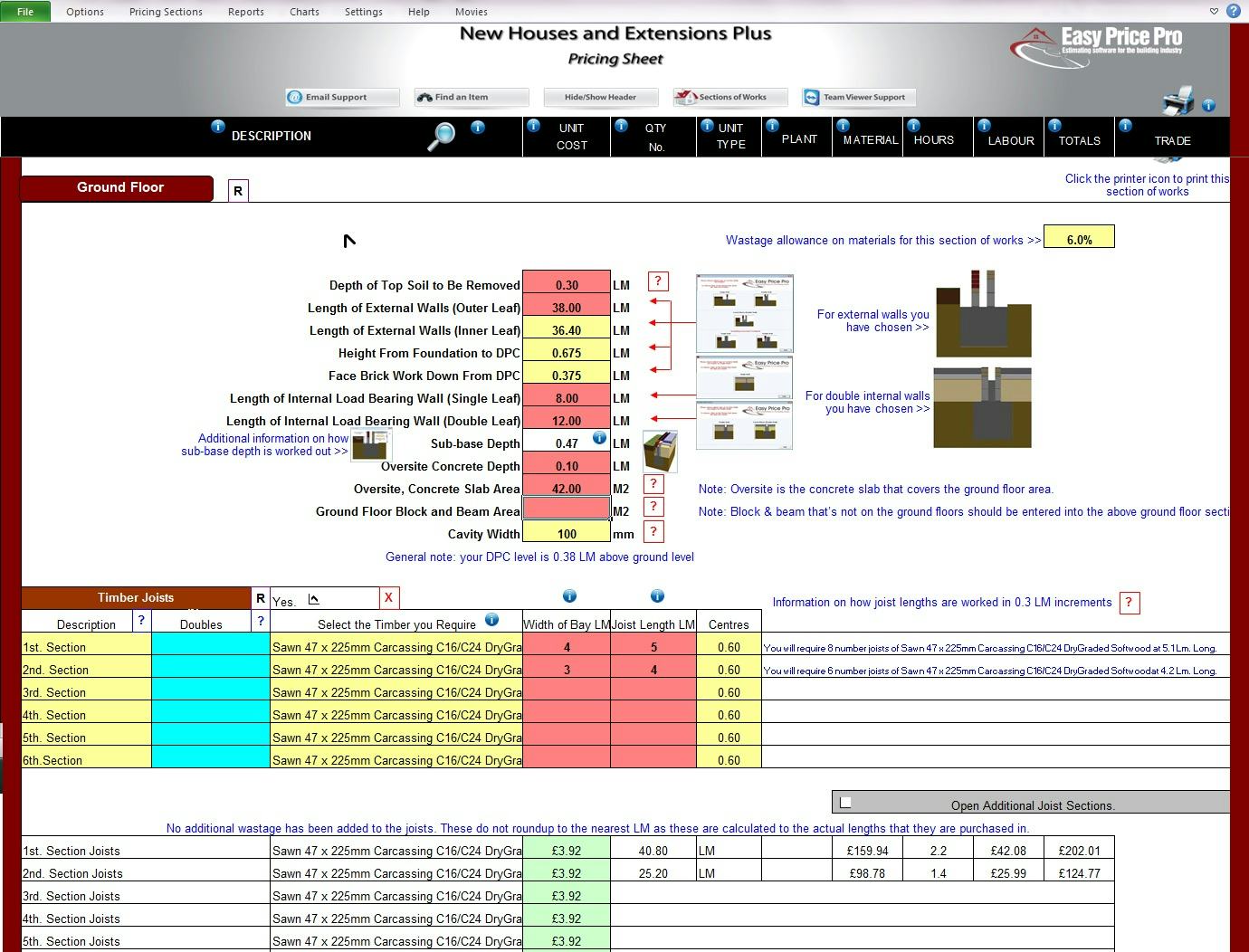Click the External Walls Inner Leaf value 36.40
Viewport: 1249px width, 952px height.
[567, 329]
